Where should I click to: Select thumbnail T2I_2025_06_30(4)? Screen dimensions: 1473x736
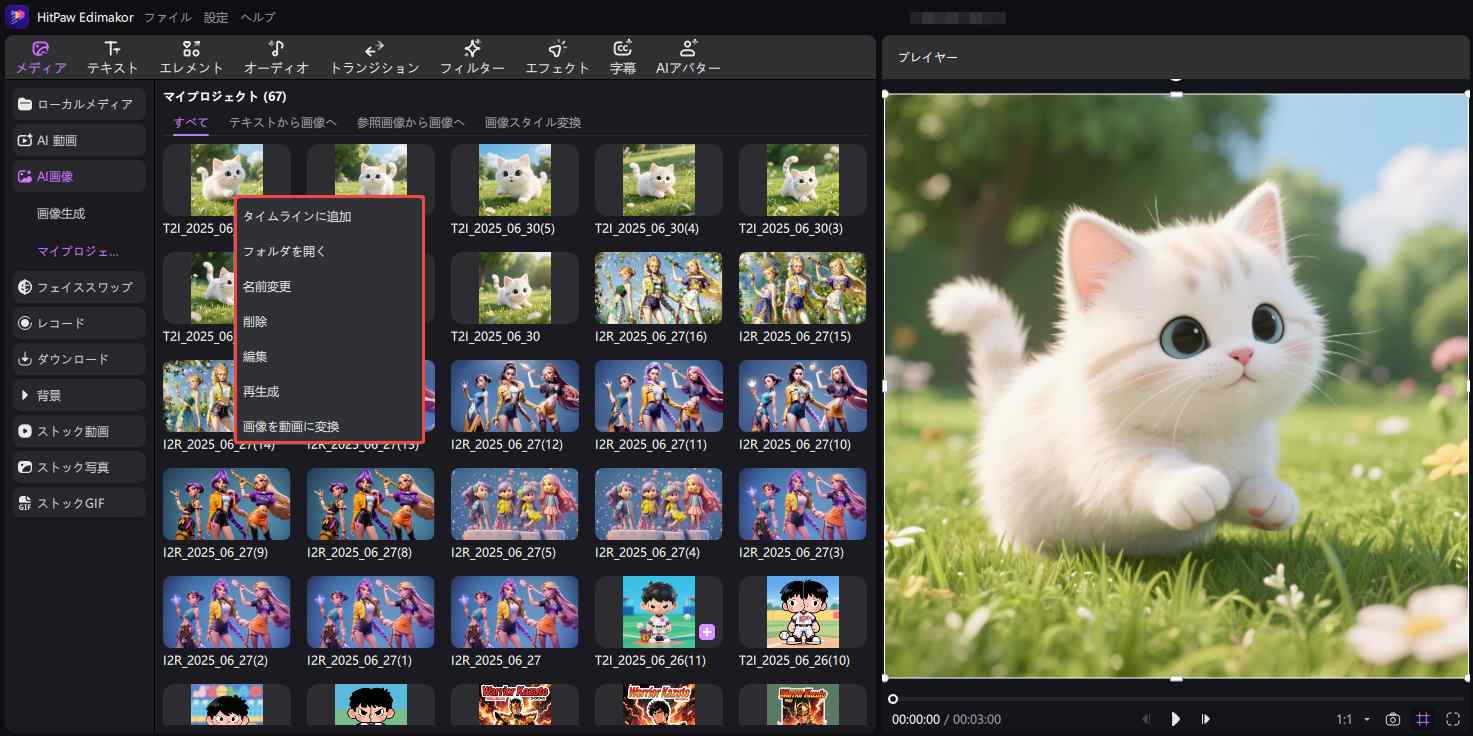tap(659, 180)
